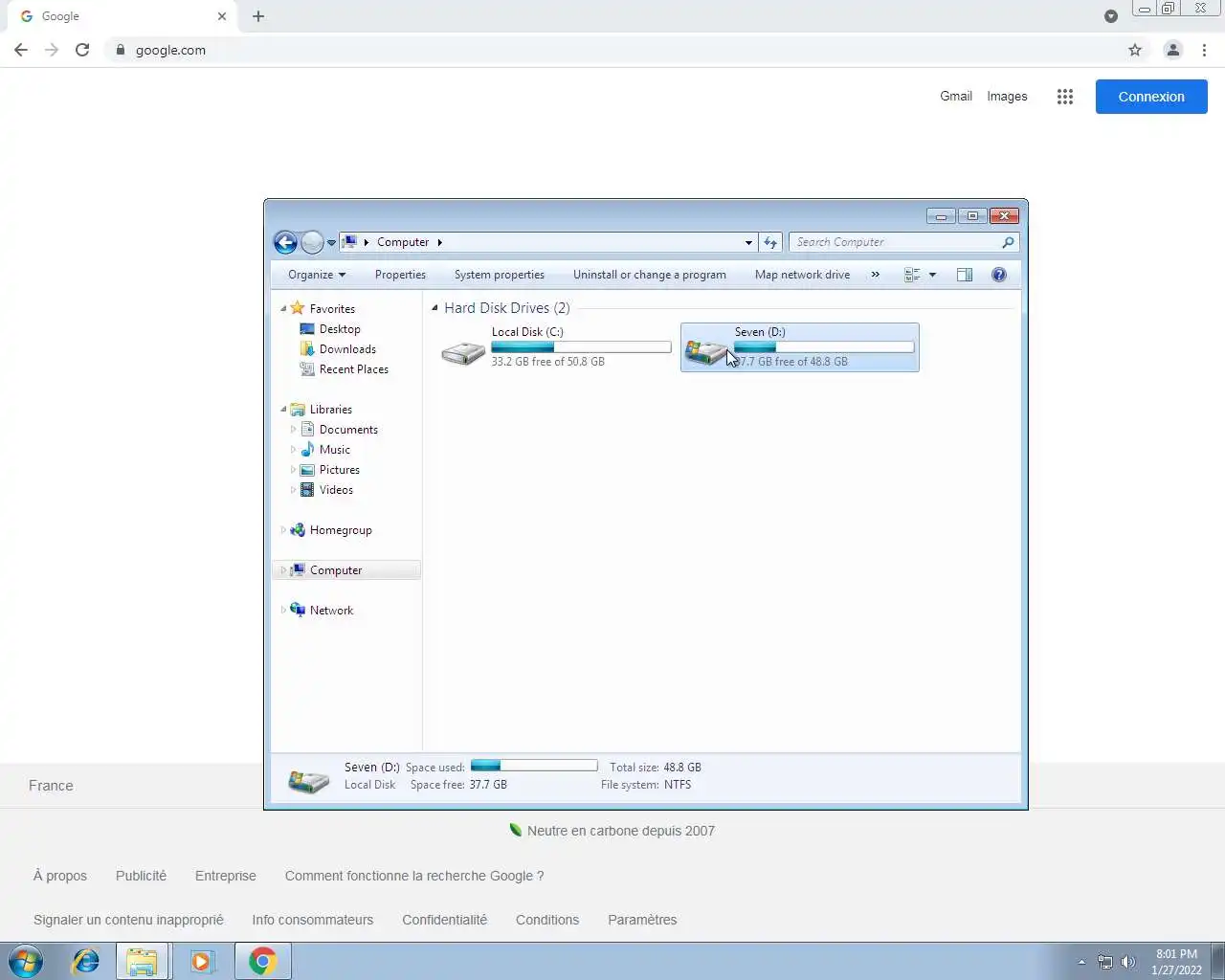
Task: Click the Chrome forward button
Action: pyautogui.click(x=52, y=50)
